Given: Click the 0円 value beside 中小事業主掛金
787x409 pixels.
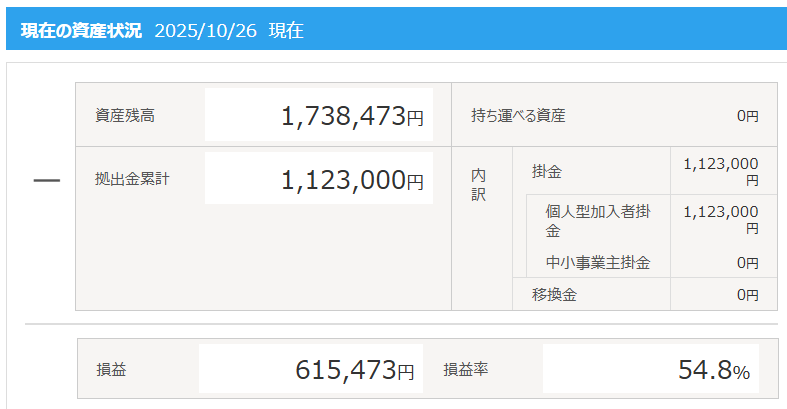Looking at the screenshot, I should tap(747, 263).
